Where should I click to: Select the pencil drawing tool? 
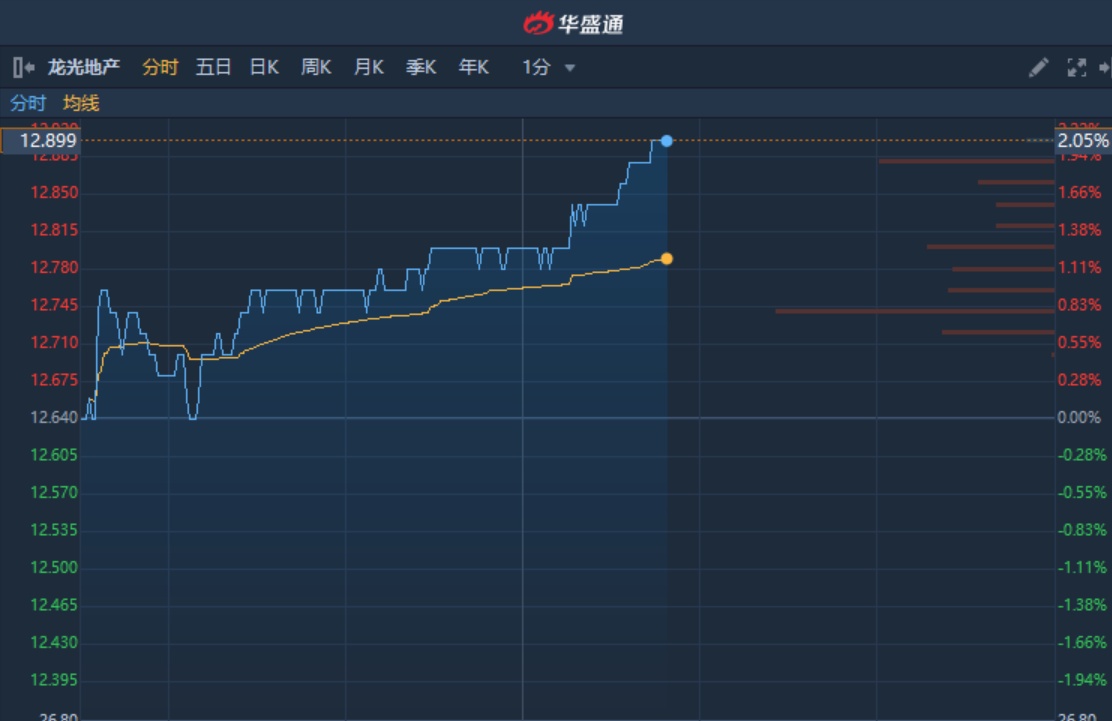point(1039,68)
